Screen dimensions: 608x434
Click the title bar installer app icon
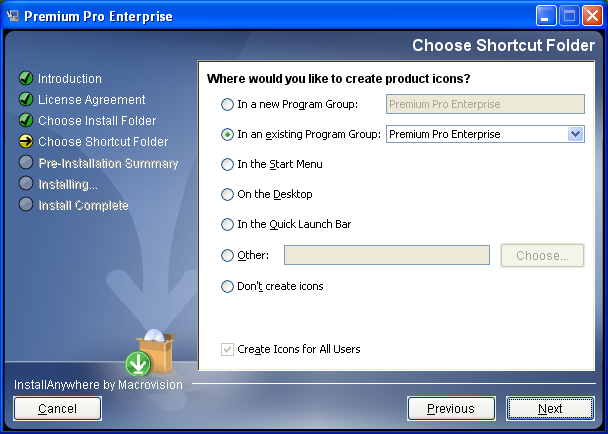(x=13, y=16)
